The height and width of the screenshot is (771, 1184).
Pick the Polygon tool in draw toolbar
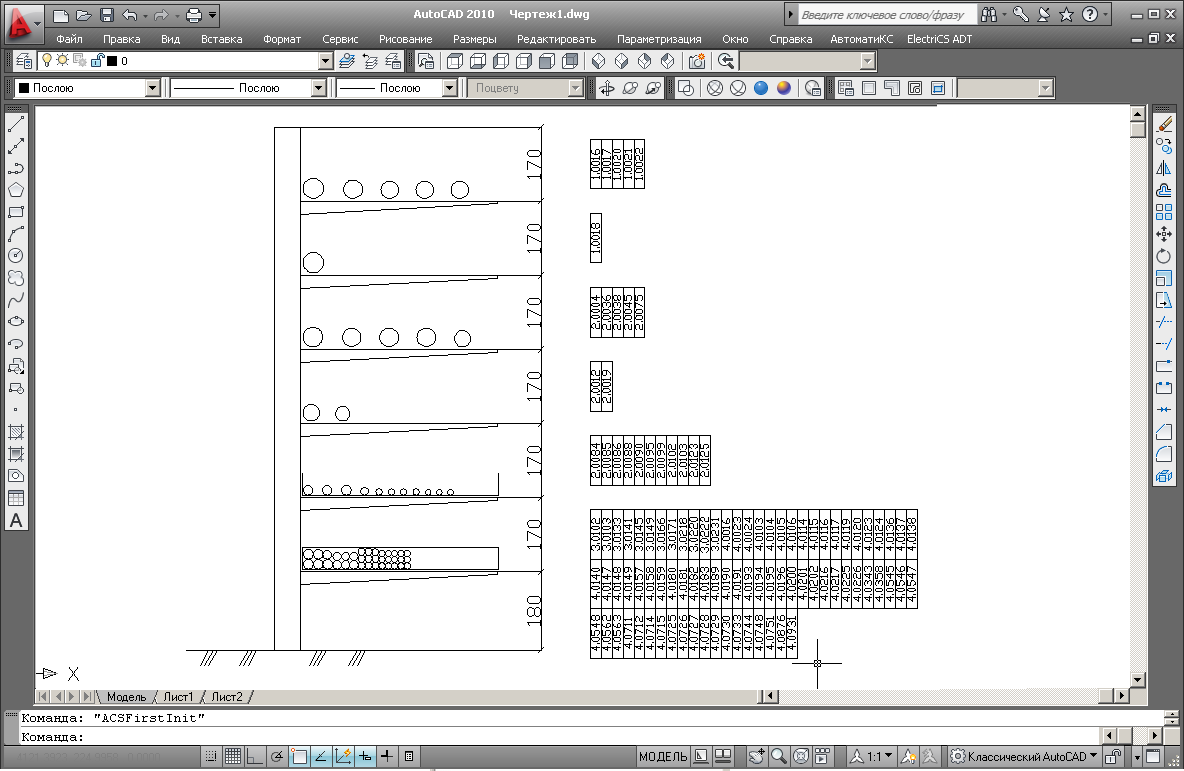tap(16, 190)
